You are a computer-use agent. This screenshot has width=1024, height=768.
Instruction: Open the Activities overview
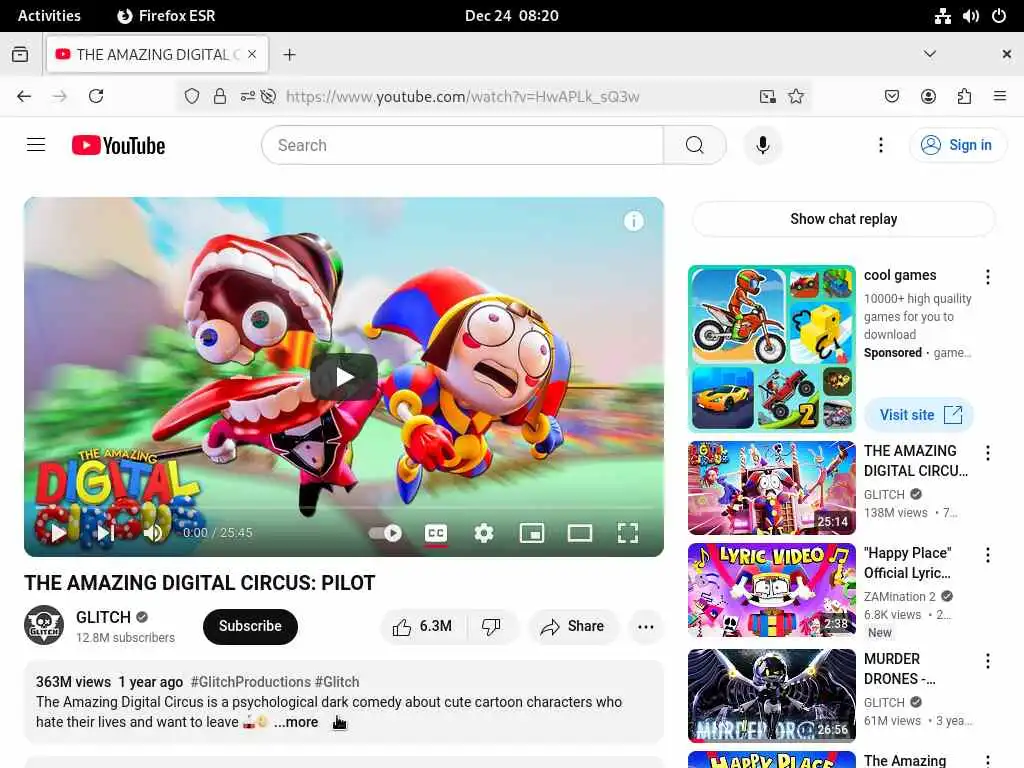click(x=49, y=16)
